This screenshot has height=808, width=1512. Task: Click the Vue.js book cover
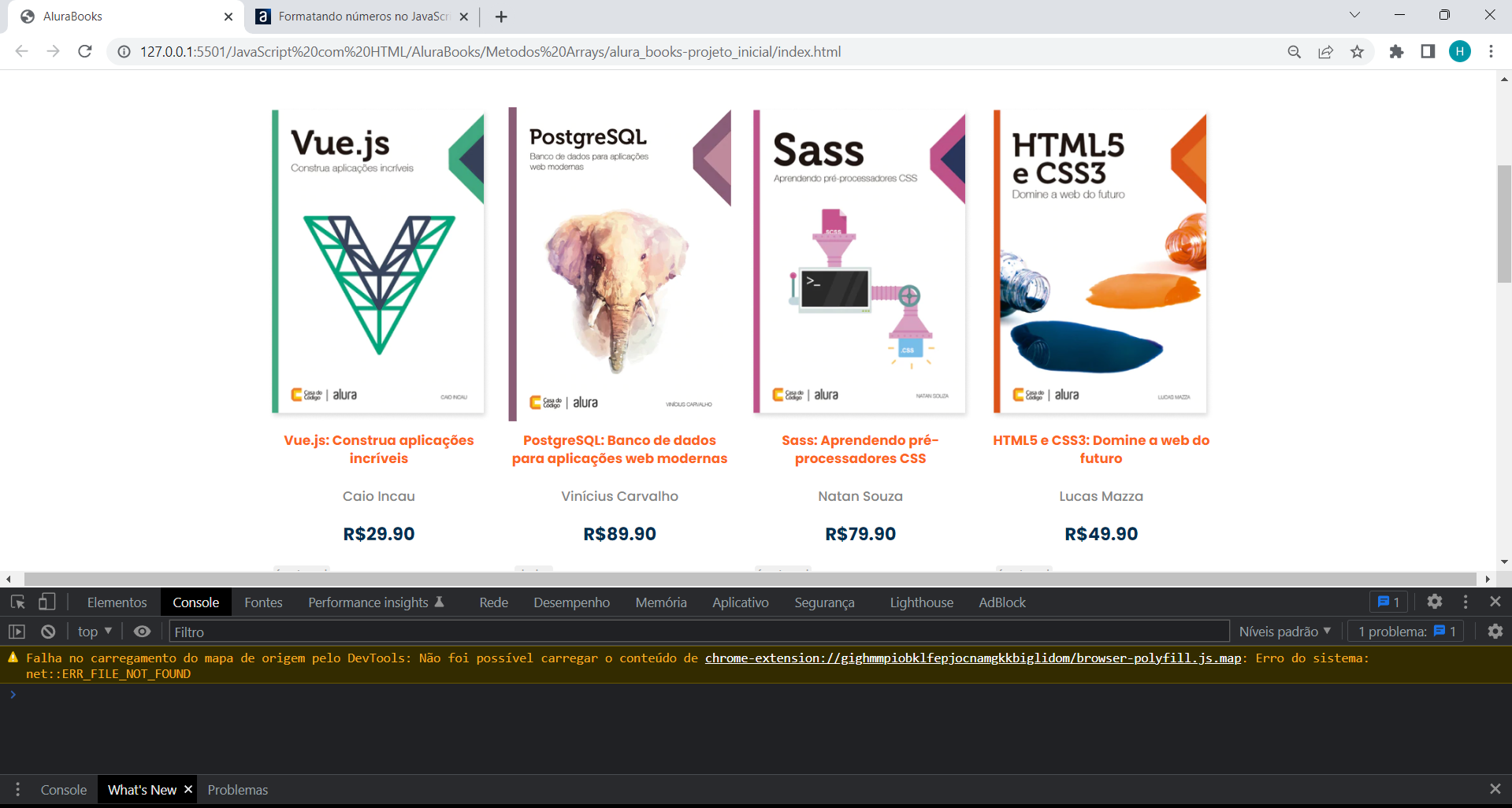(378, 262)
